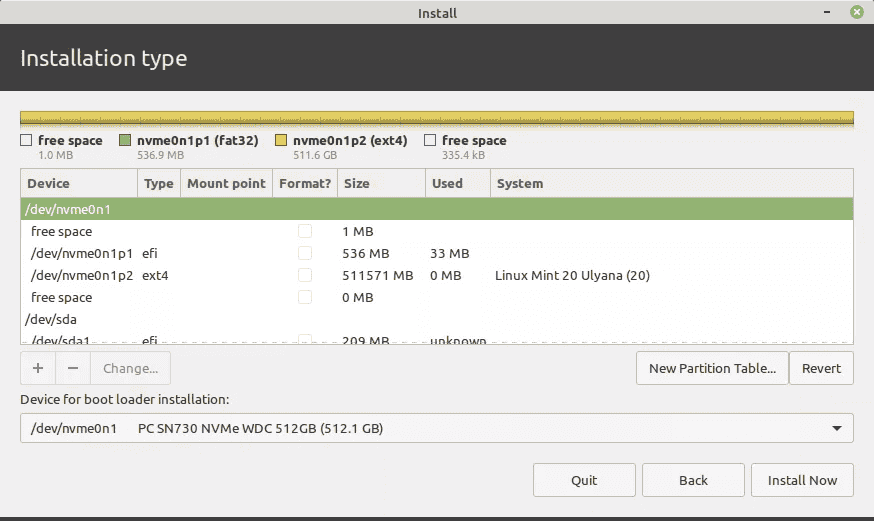Click the yellow nvme0n1p2 ext4 legend swatch
This screenshot has width=874, height=521.
pos(281,141)
